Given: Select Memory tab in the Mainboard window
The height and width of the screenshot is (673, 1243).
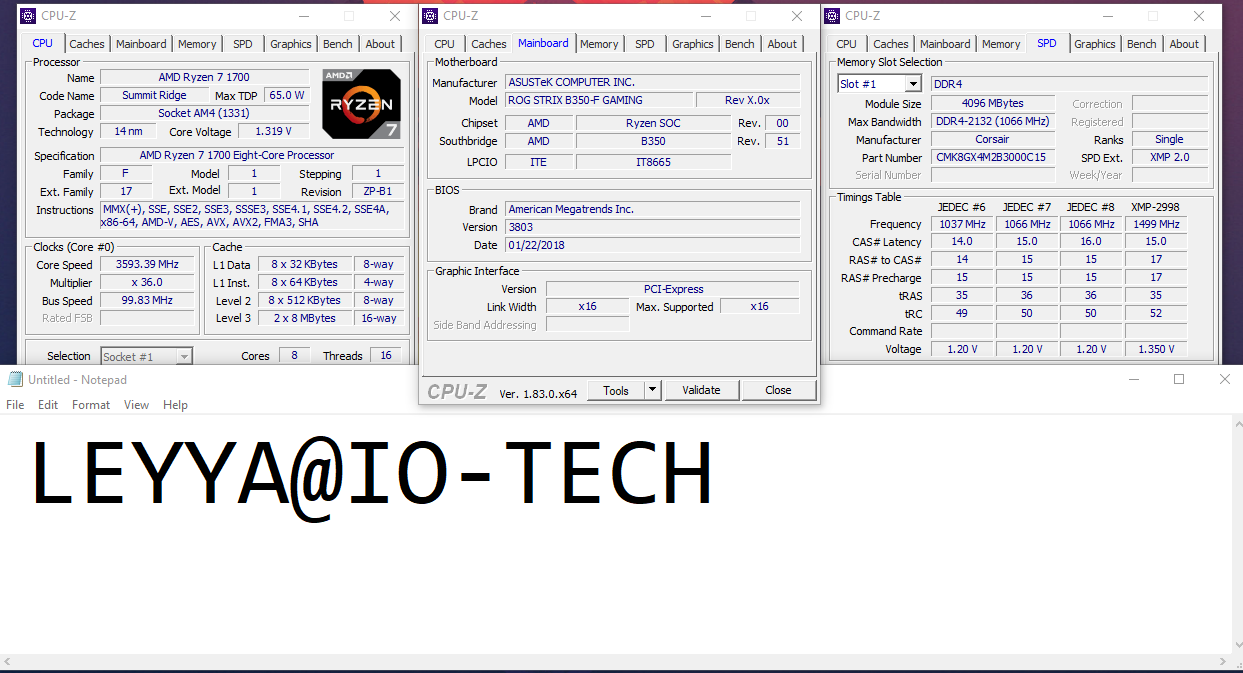Looking at the screenshot, I should (x=599, y=44).
